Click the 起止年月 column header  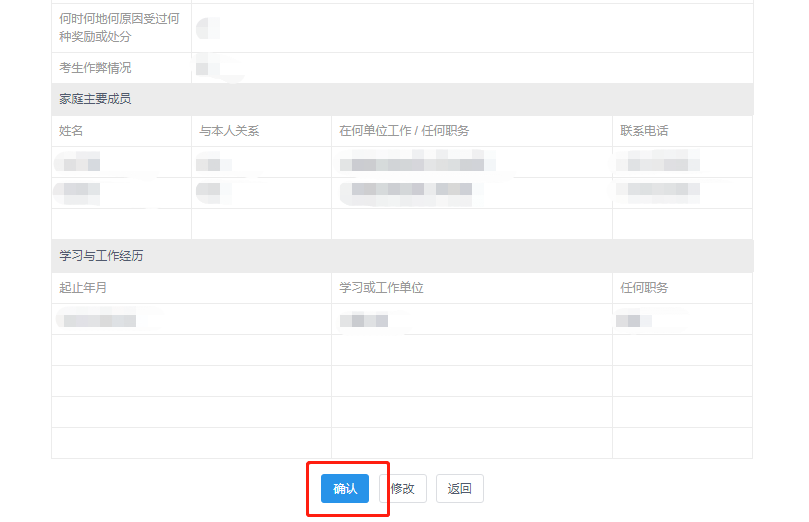(83, 288)
